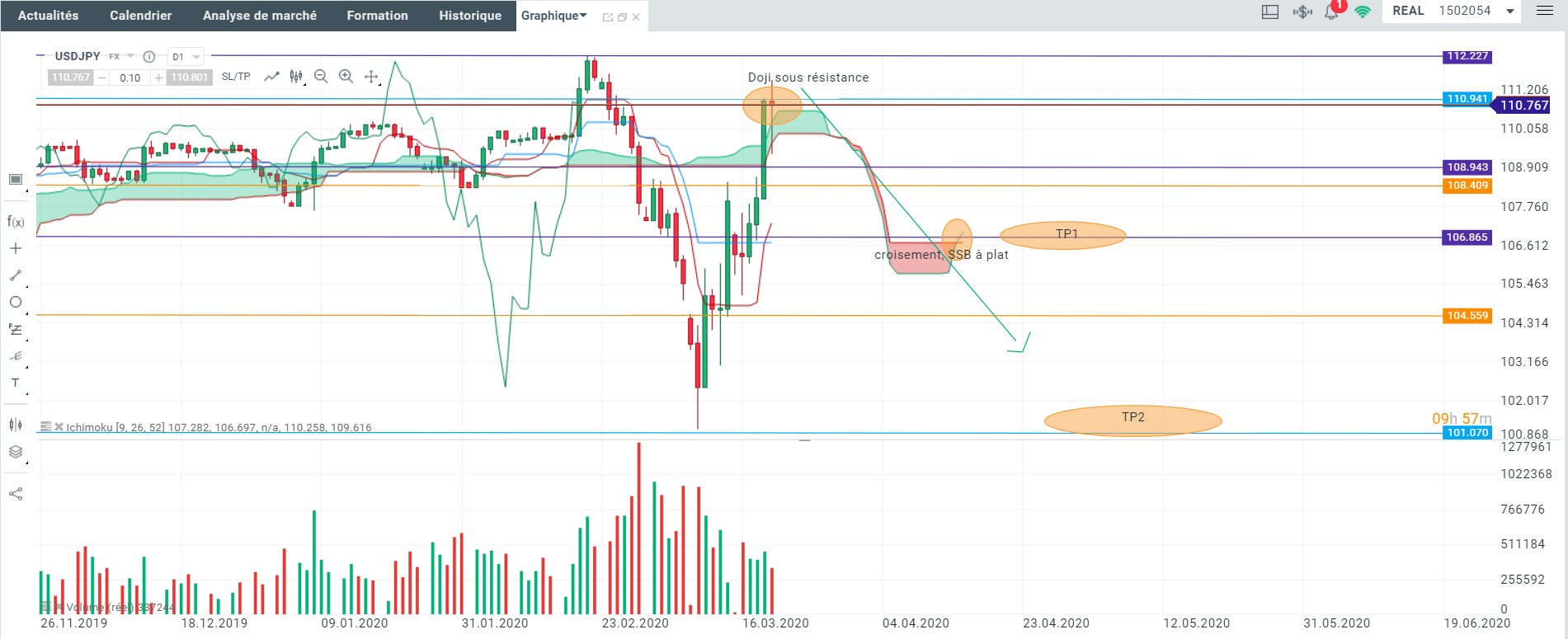Image resolution: width=1568 pixels, height=639 pixels.
Task: Increase the trade volume
Action: (x=158, y=78)
